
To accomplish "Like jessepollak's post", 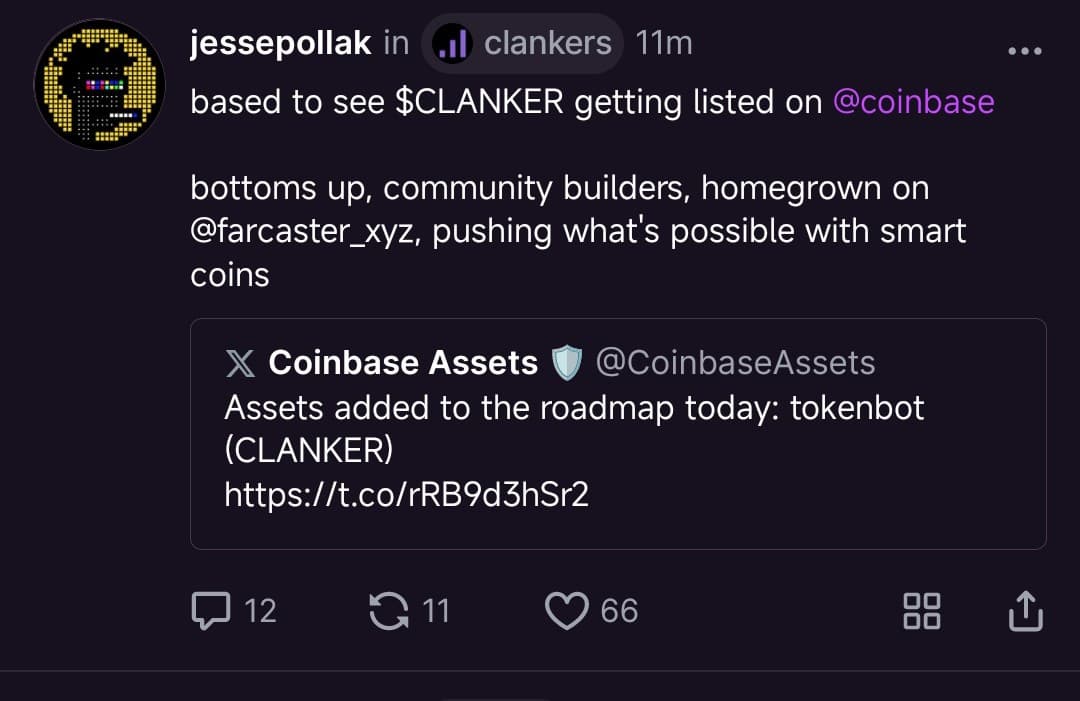I will (x=566, y=610).
